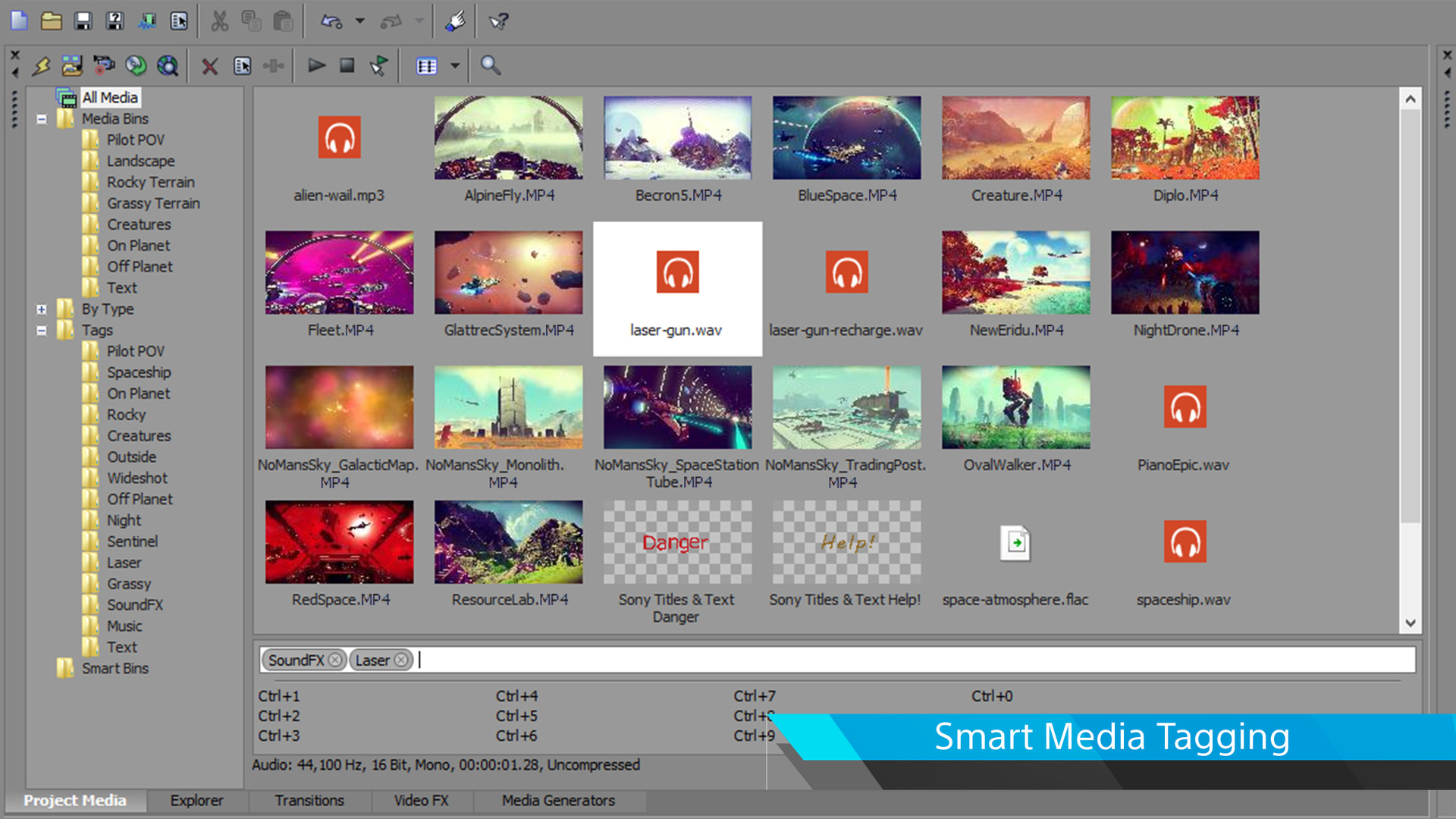Toggle Auto Preview for selected media
This screenshot has height=819, width=1456.
378,66
